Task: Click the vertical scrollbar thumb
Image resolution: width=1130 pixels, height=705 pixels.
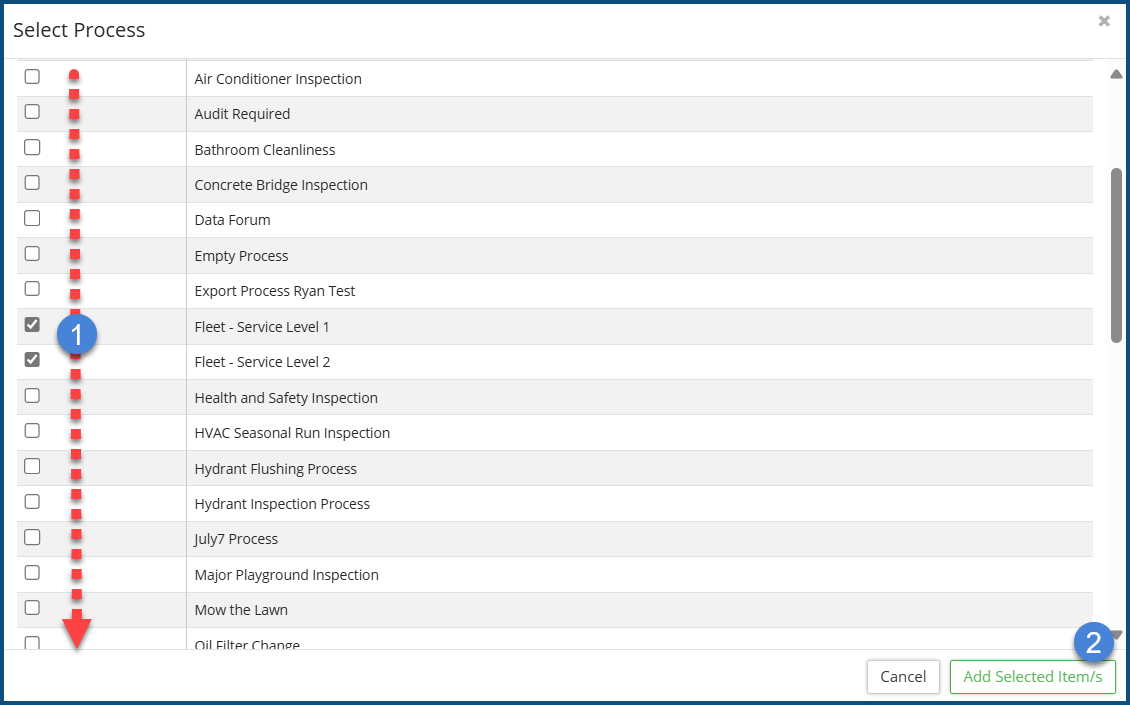Action: pyautogui.click(x=1116, y=255)
